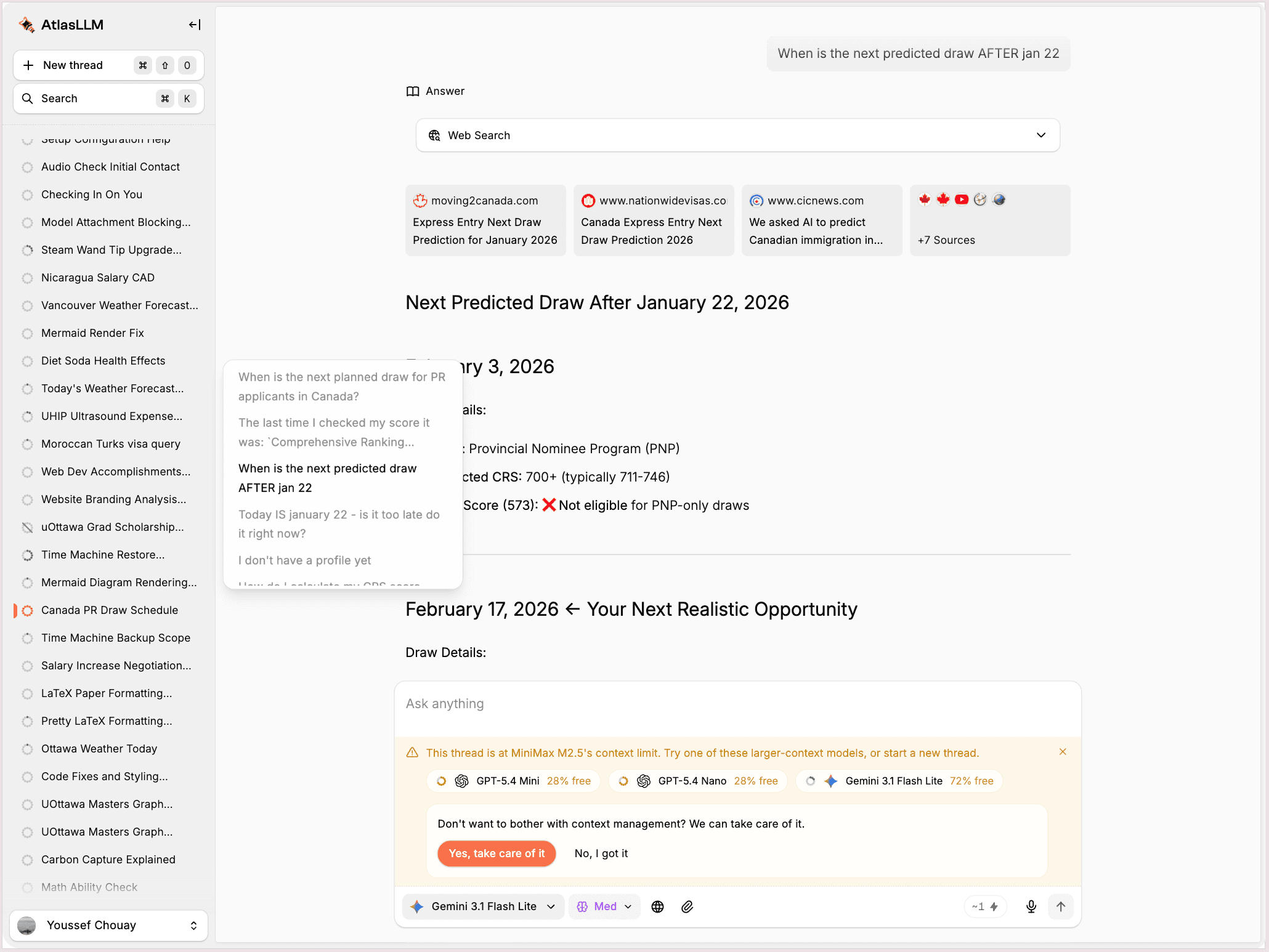Collapse the sidebar with arrow icon
This screenshot has width=1269, height=952.
click(x=195, y=25)
